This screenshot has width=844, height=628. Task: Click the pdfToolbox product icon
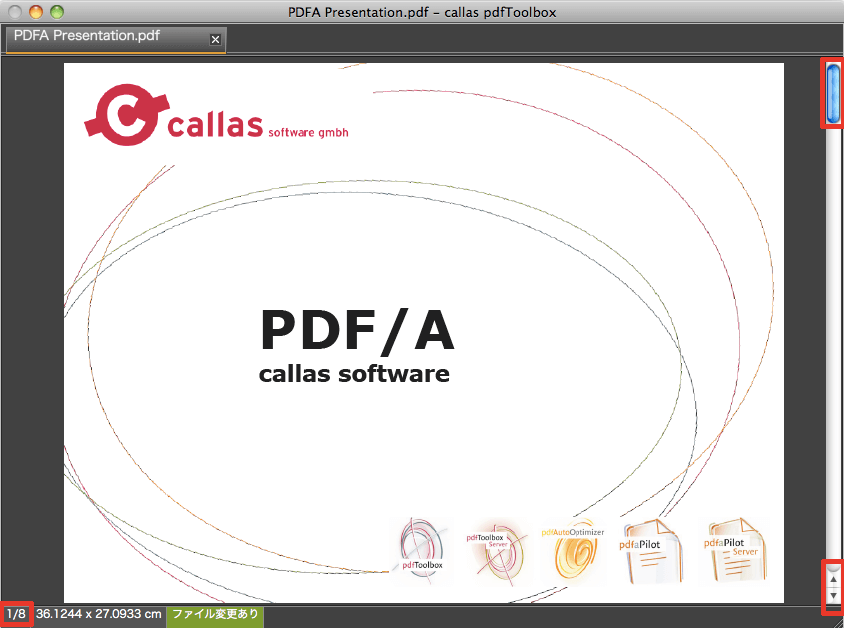(423, 550)
